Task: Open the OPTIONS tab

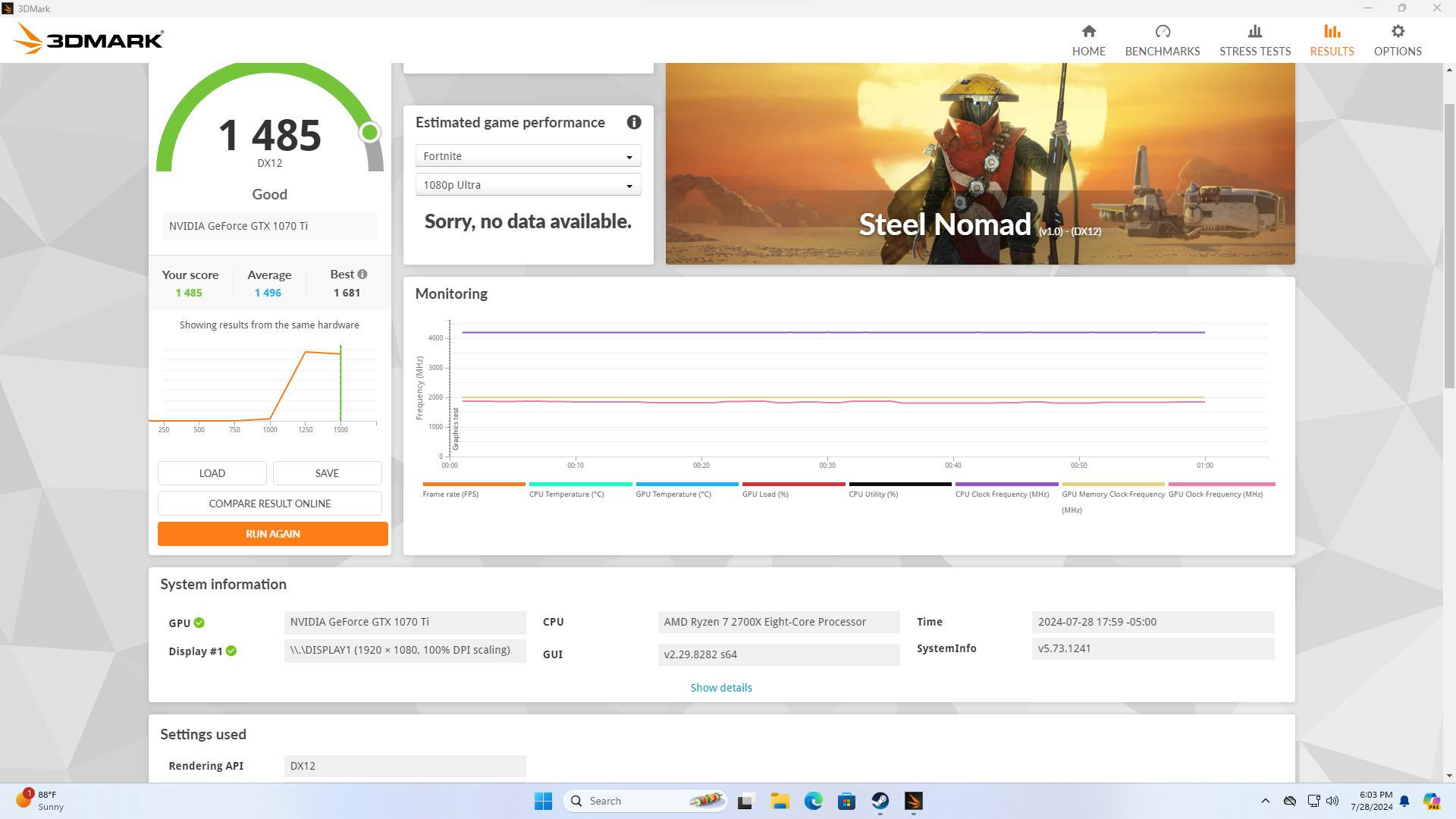Action: 1397,40
